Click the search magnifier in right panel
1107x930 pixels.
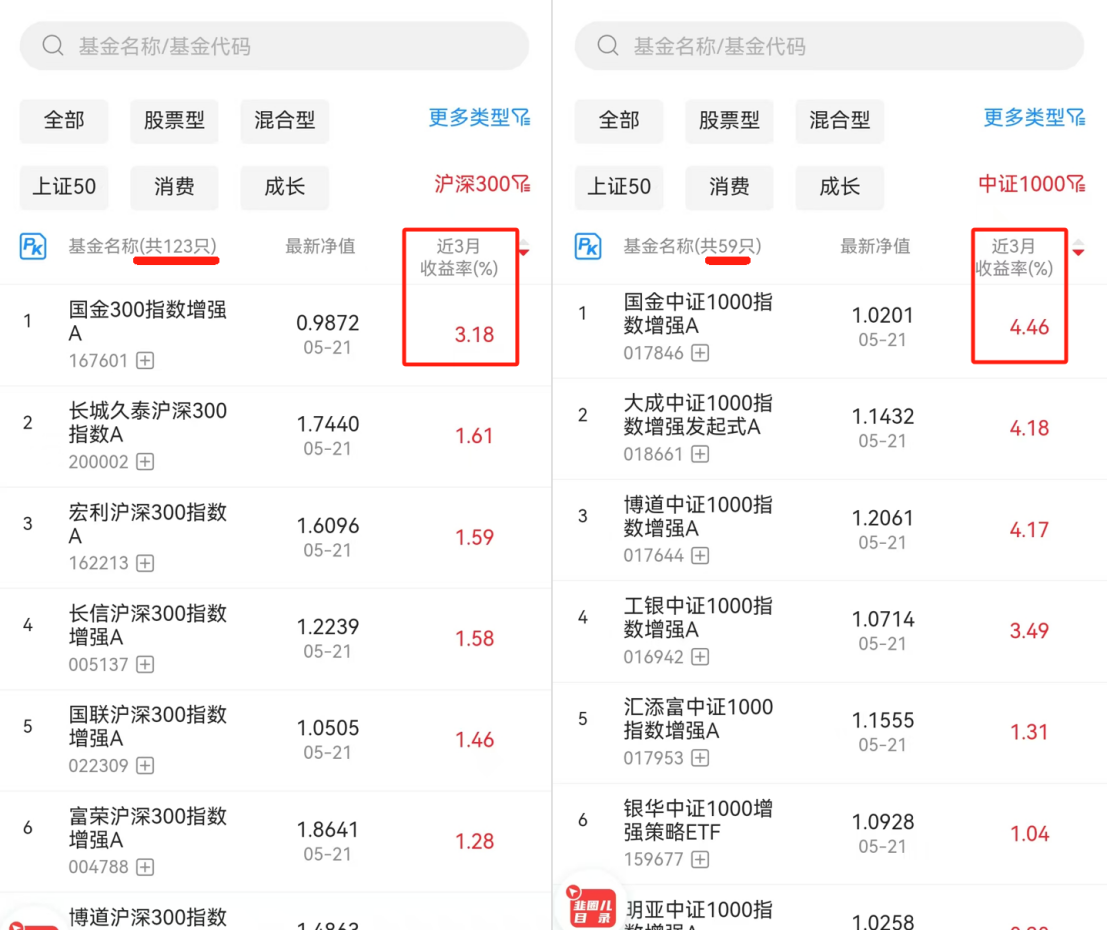608,46
